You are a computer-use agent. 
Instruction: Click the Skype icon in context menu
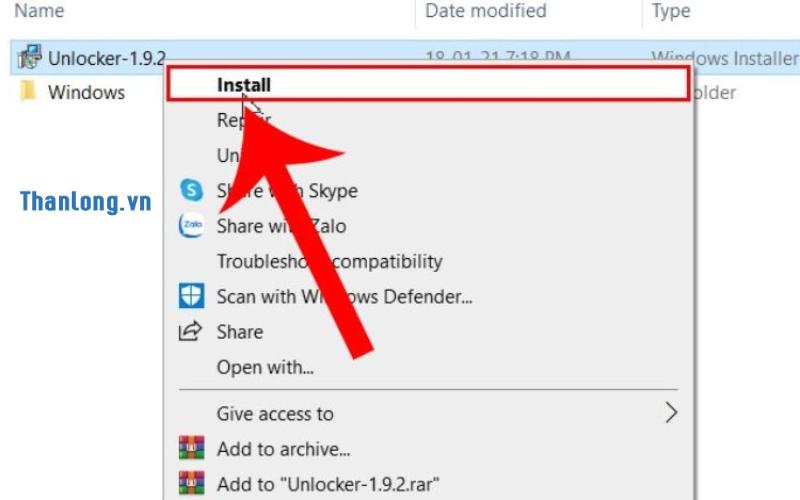(x=190, y=190)
